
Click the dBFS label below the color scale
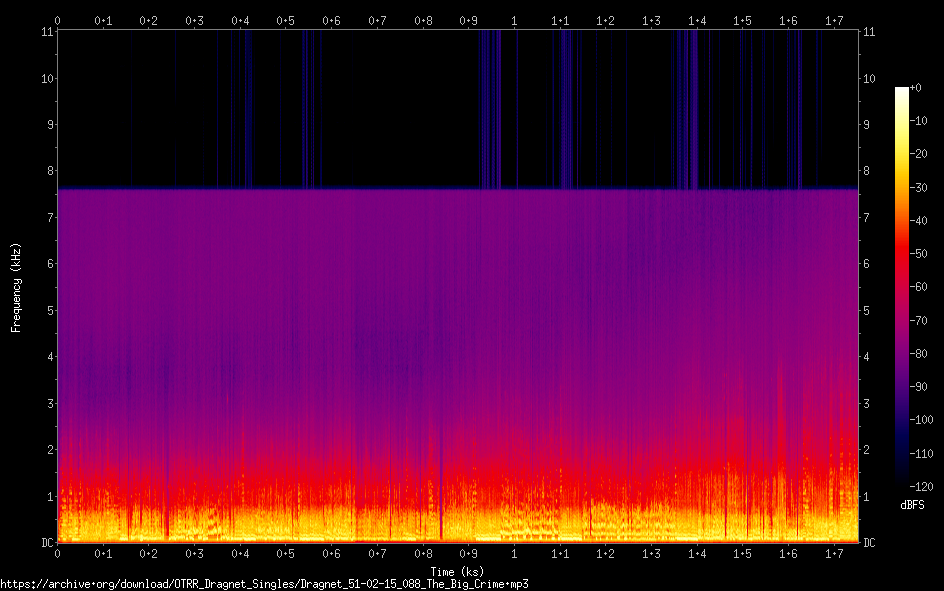point(912,504)
